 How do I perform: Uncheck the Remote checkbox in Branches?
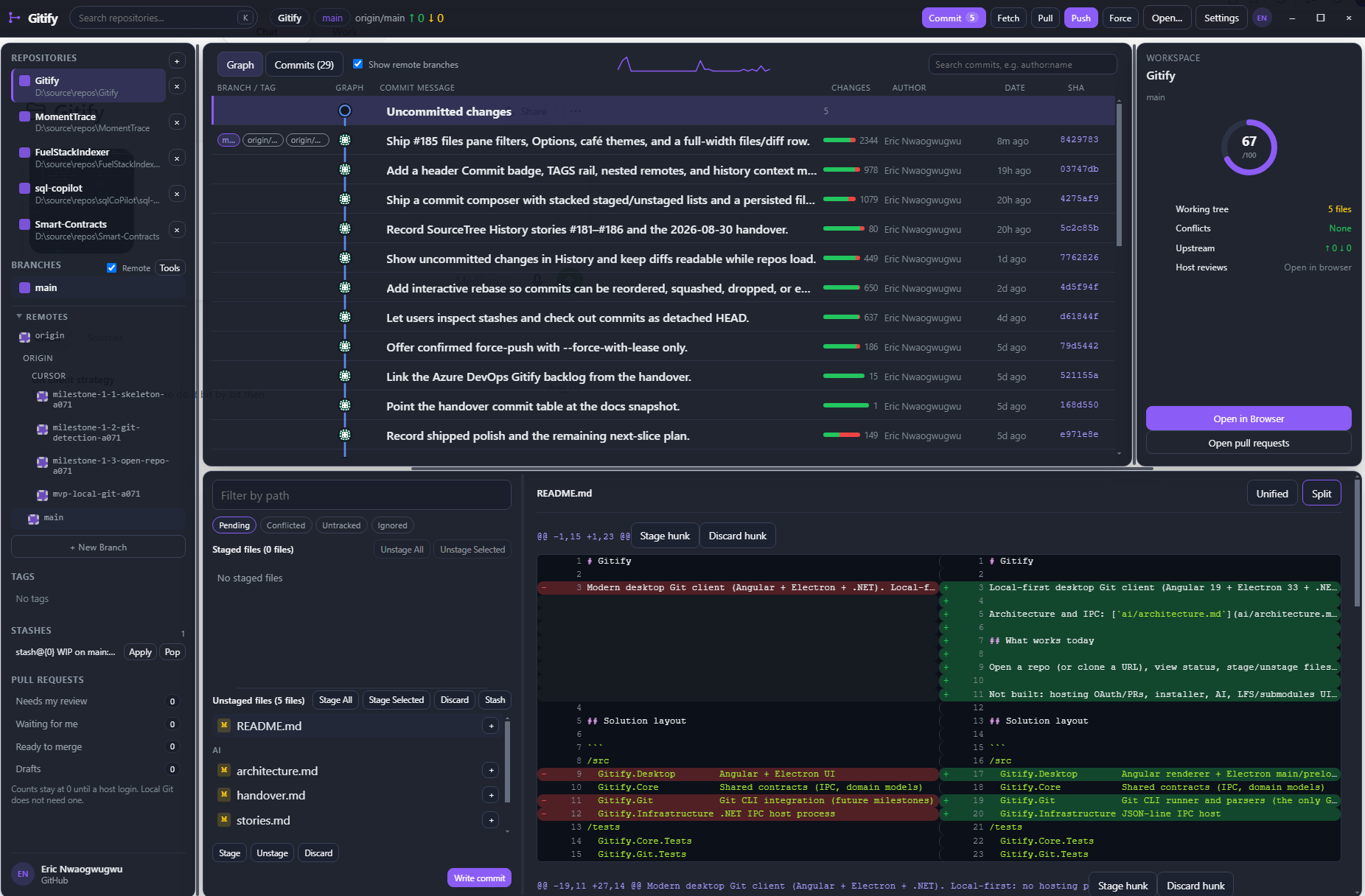point(112,268)
